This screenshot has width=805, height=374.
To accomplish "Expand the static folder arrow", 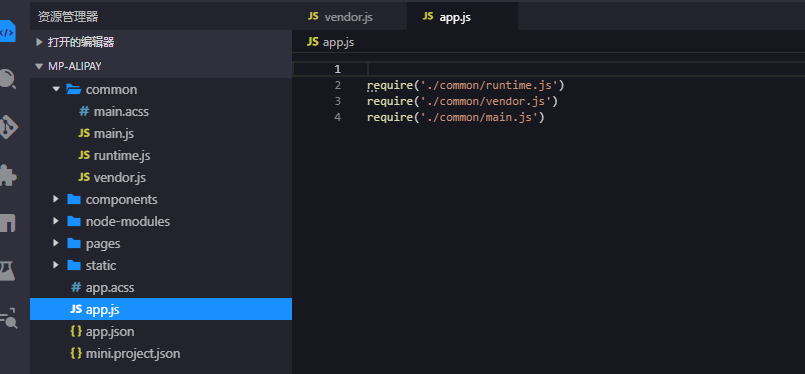I will click(x=56, y=265).
